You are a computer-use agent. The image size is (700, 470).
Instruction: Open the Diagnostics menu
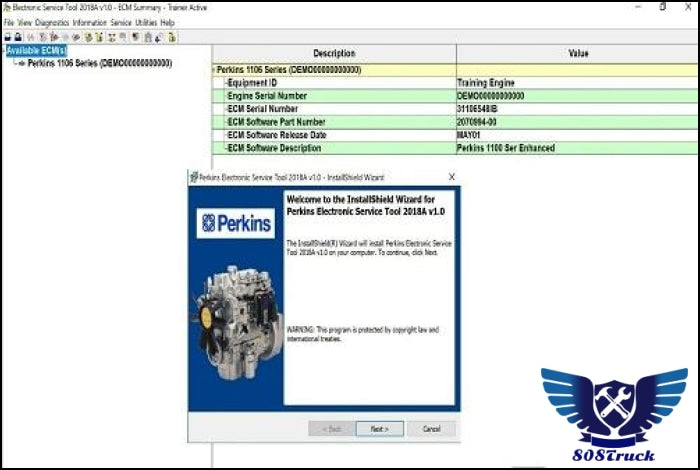coord(52,22)
